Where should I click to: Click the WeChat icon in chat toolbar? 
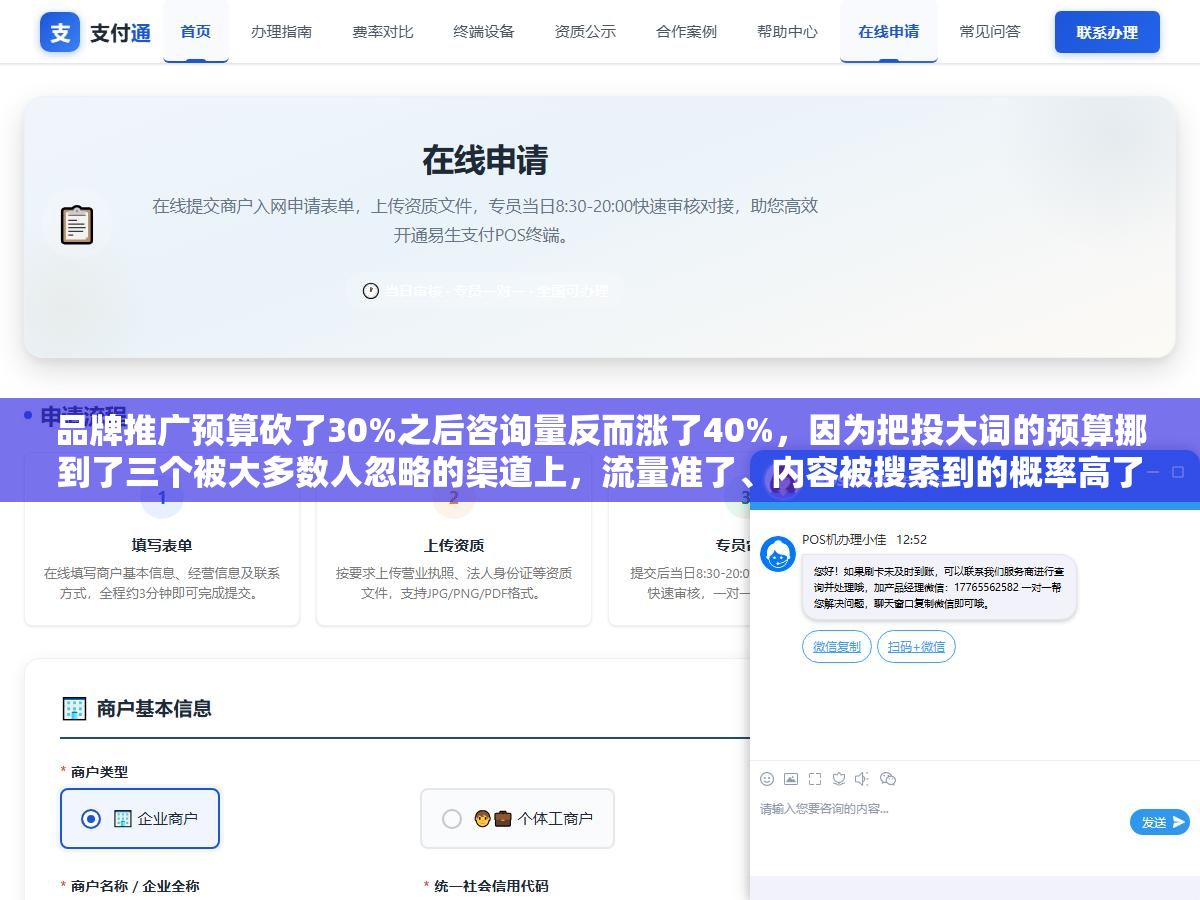coord(888,779)
